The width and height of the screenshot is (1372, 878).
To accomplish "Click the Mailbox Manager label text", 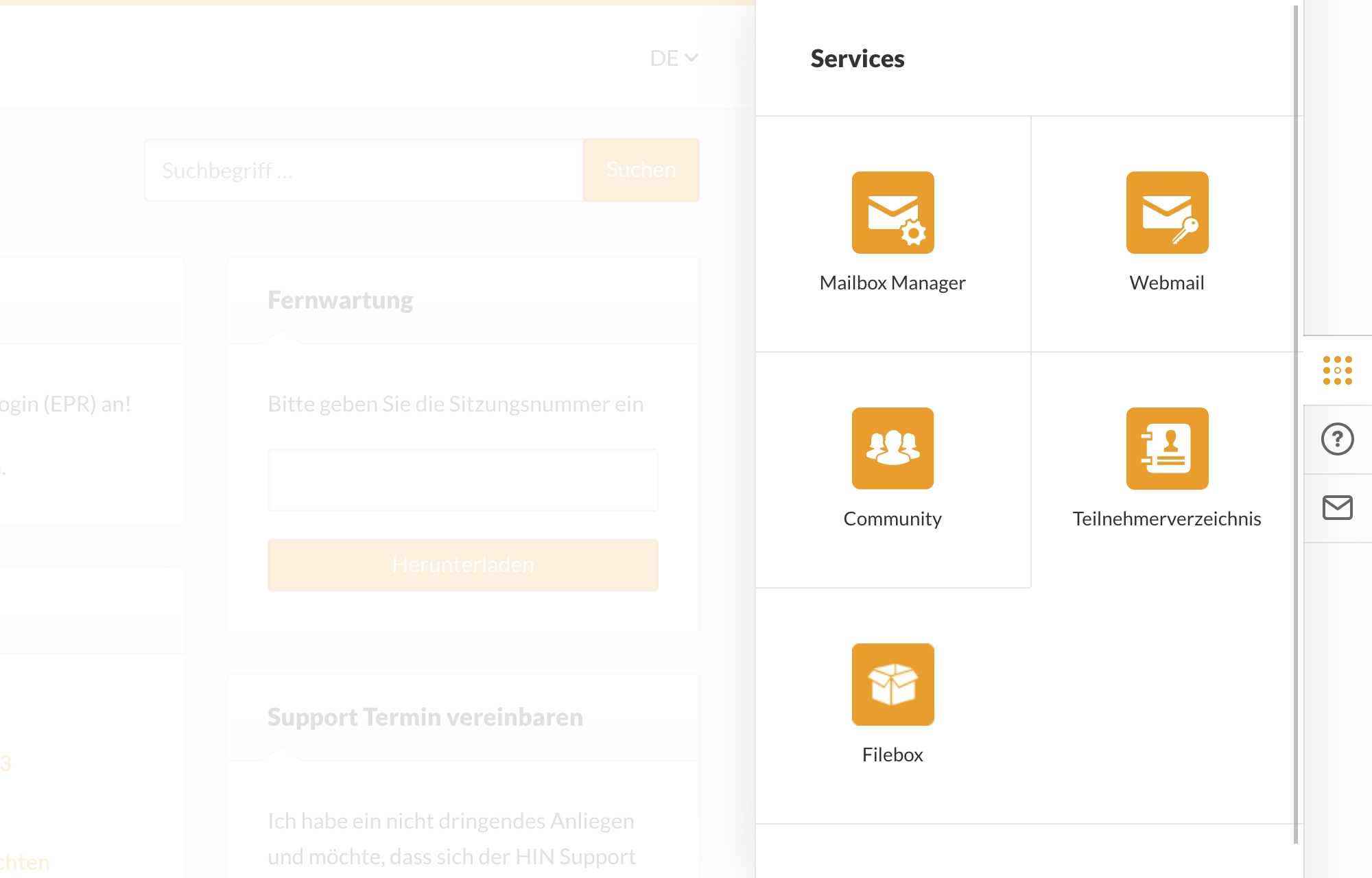I will 892,283.
